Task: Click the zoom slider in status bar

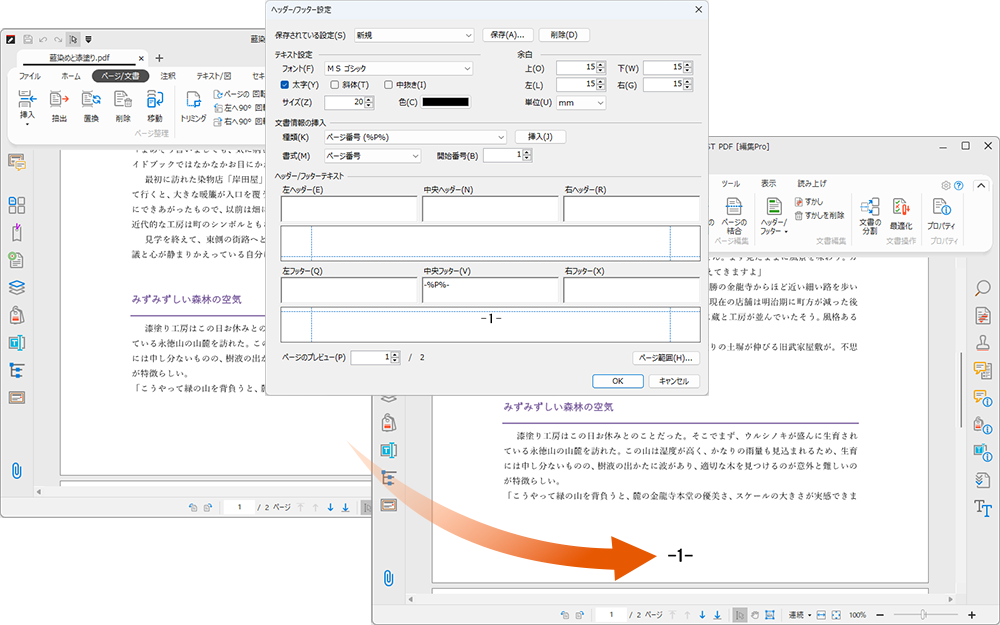Action: coord(923,615)
